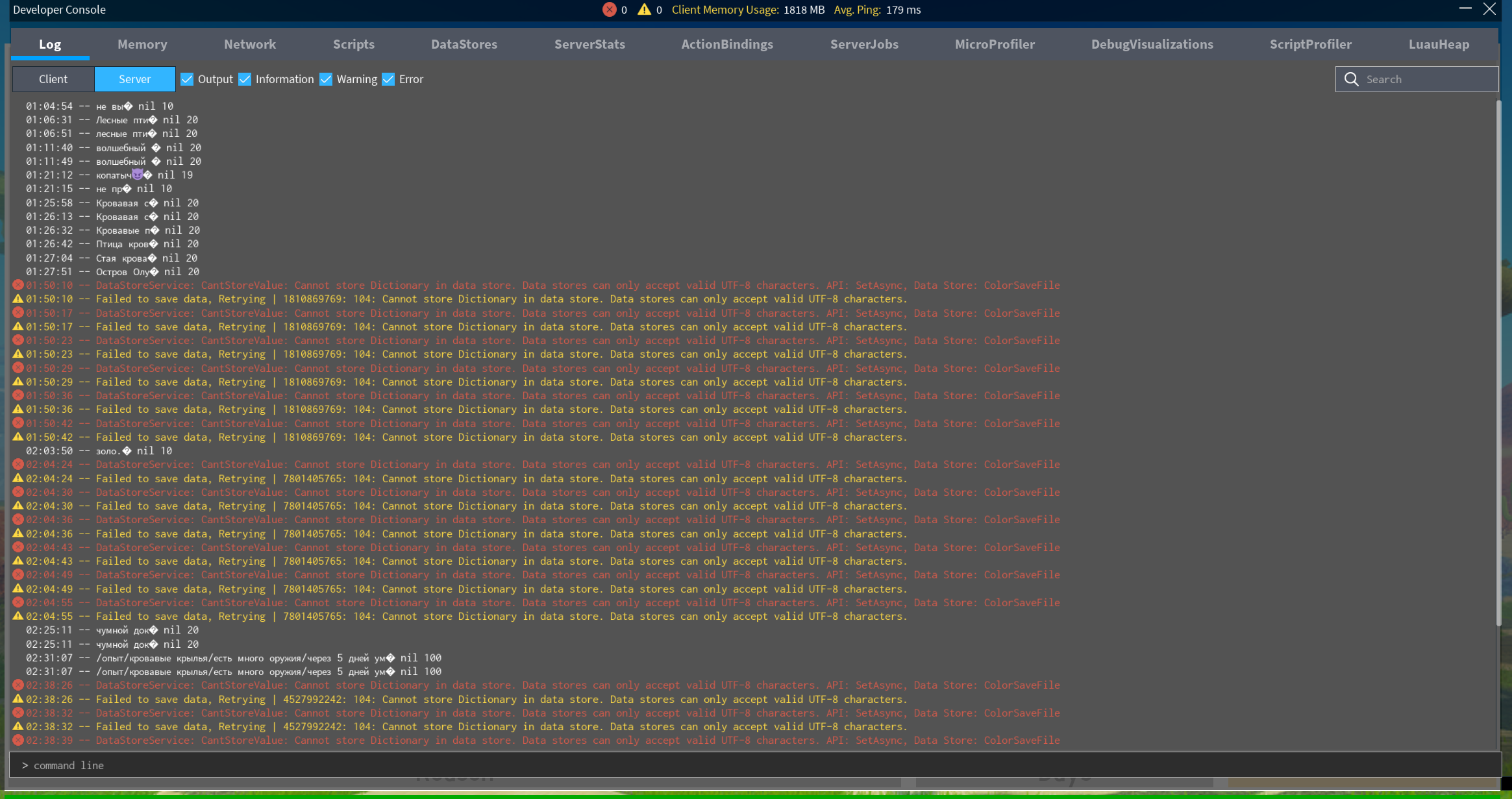Uncheck the Information filter

click(x=245, y=79)
